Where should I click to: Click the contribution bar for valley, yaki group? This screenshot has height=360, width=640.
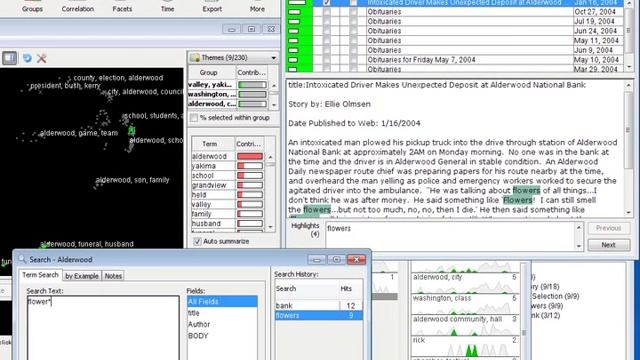click(252, 84)
